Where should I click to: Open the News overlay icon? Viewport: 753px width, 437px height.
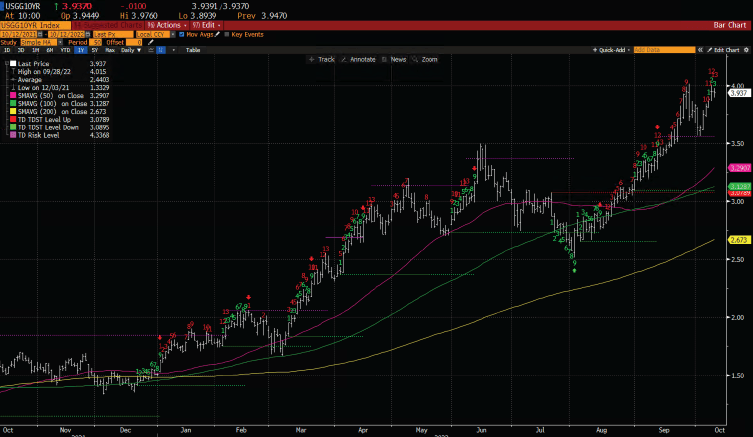395,59
